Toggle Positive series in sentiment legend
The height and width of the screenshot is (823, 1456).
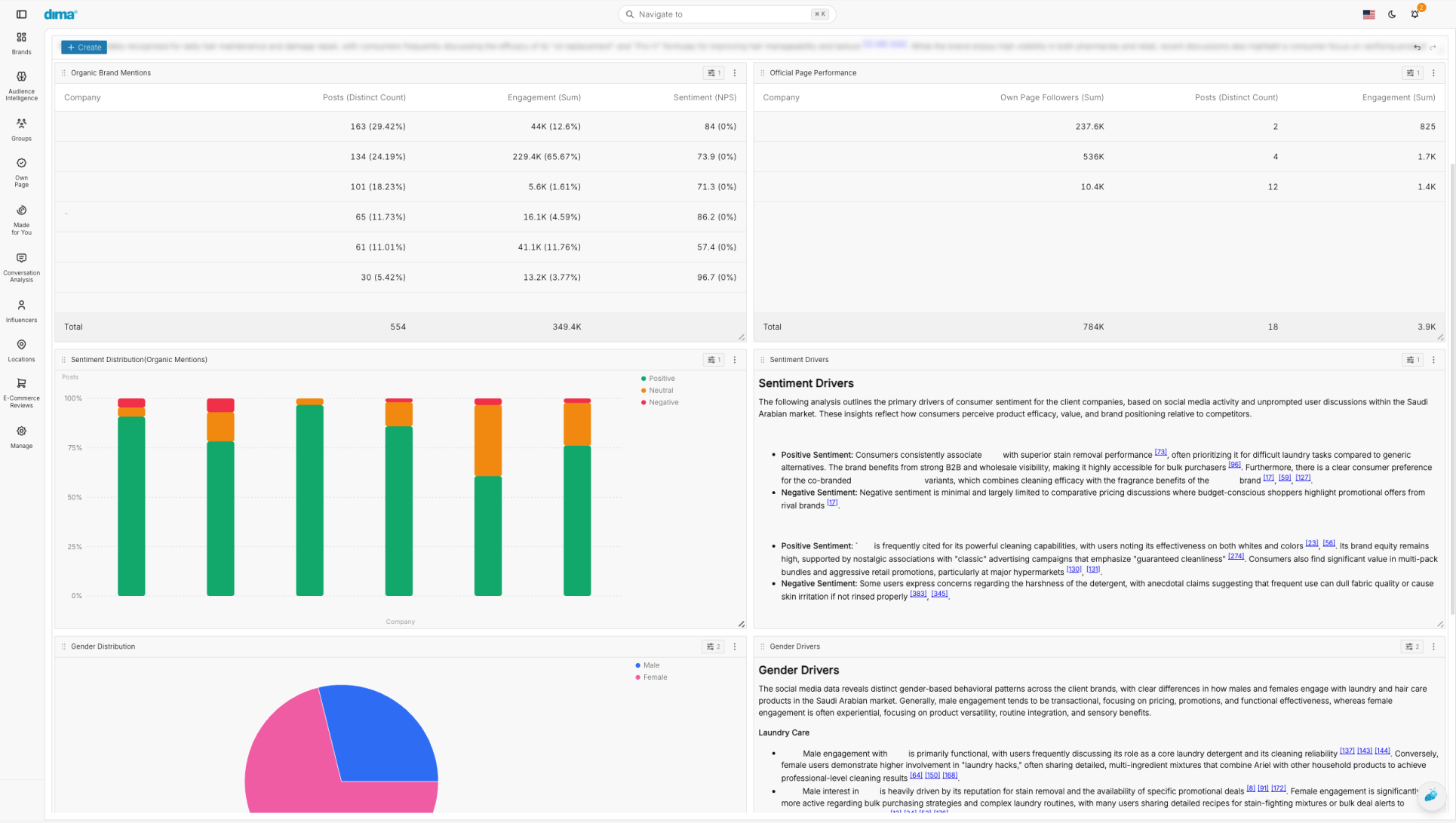point(658,379)
